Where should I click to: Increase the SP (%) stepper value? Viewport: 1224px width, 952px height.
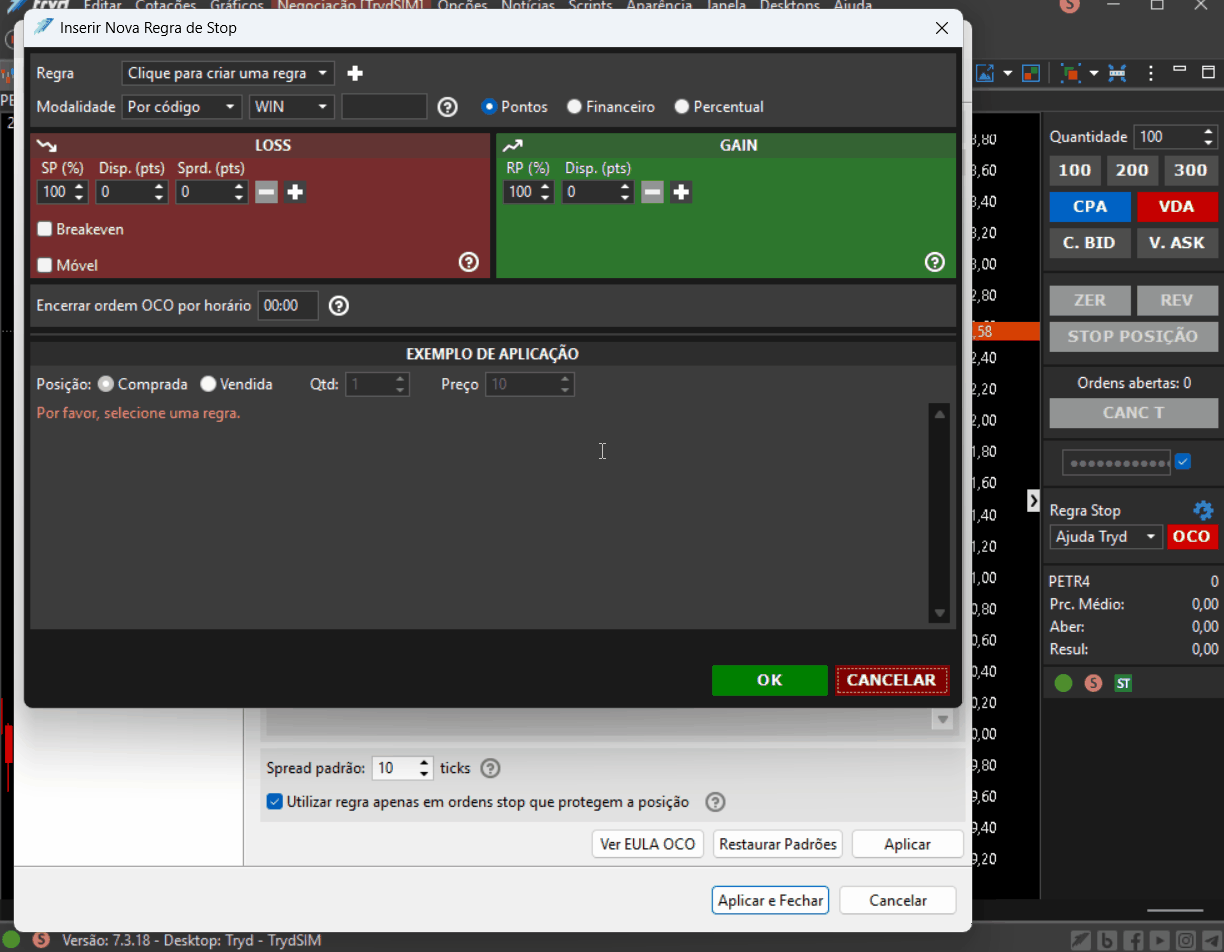tap(79, 187)
